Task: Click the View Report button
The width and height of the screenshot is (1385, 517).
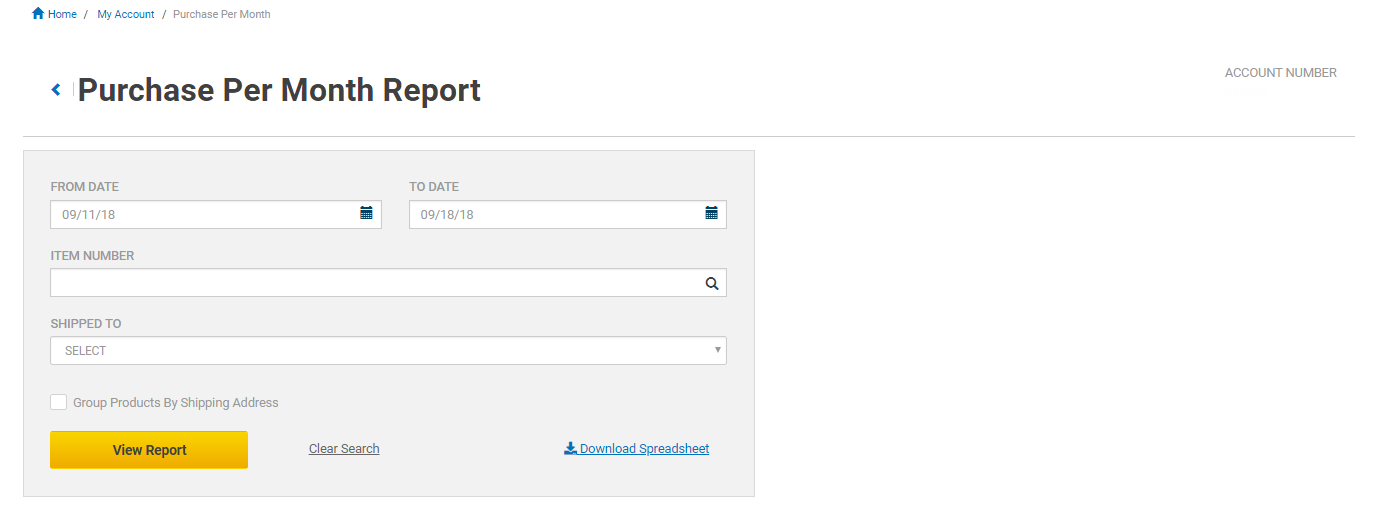Action: tap(149, 450)
